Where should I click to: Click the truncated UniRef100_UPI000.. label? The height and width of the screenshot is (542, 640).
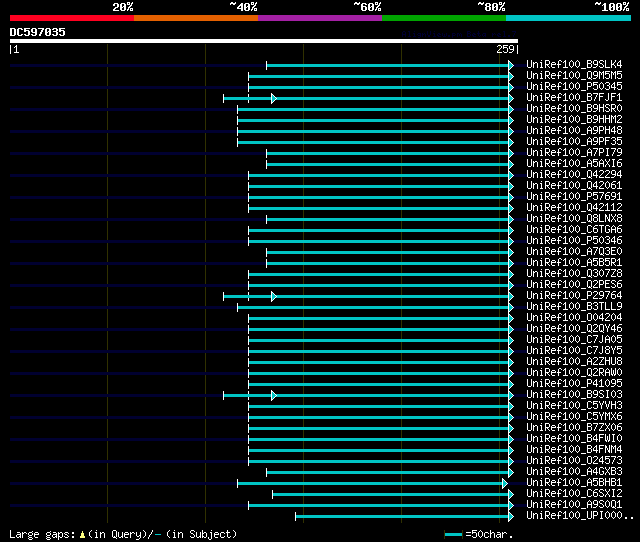[x=580, y=516]
